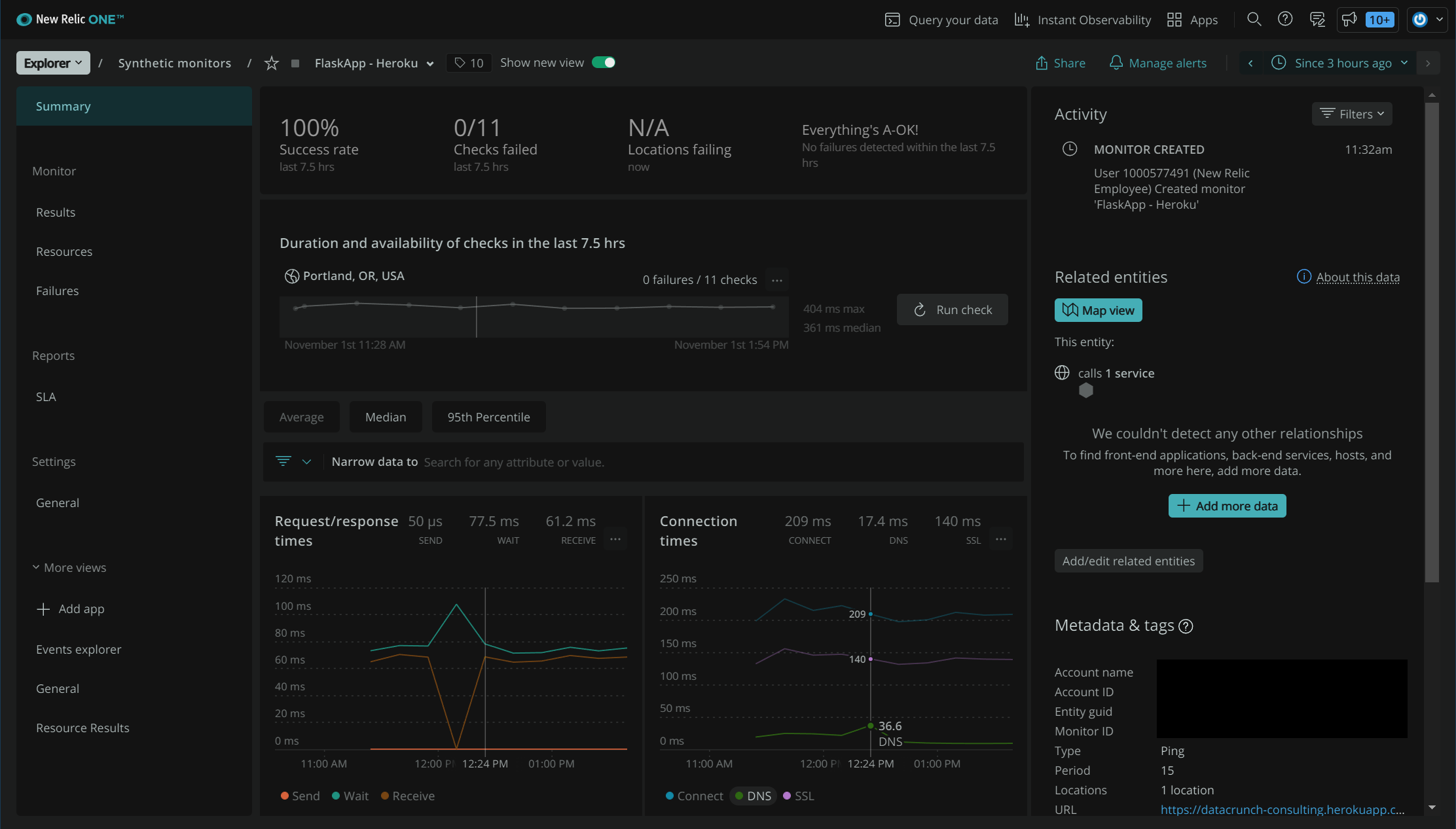
Task: Open General under Settings
Action: (58, 503)
